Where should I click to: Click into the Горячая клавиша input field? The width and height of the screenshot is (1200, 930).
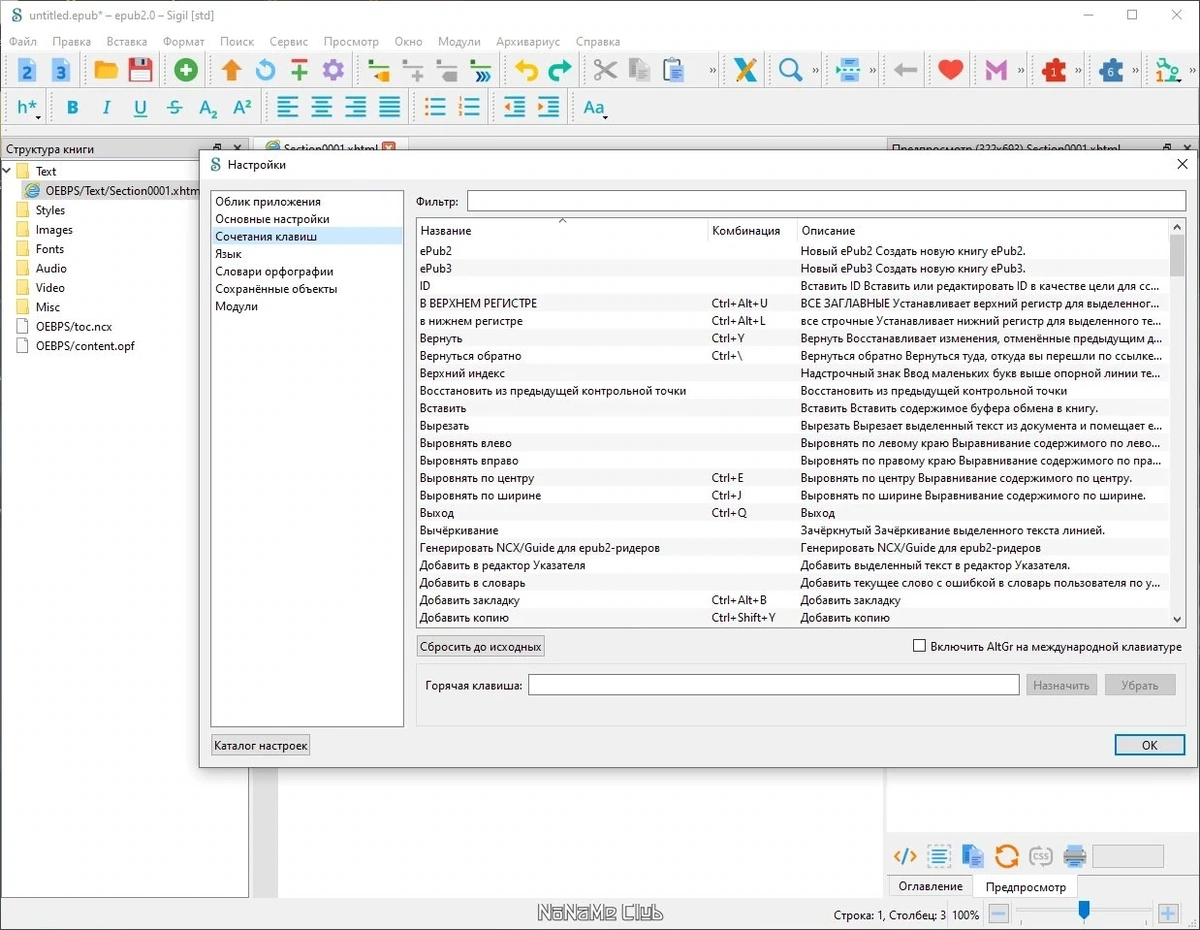(773, 685)
